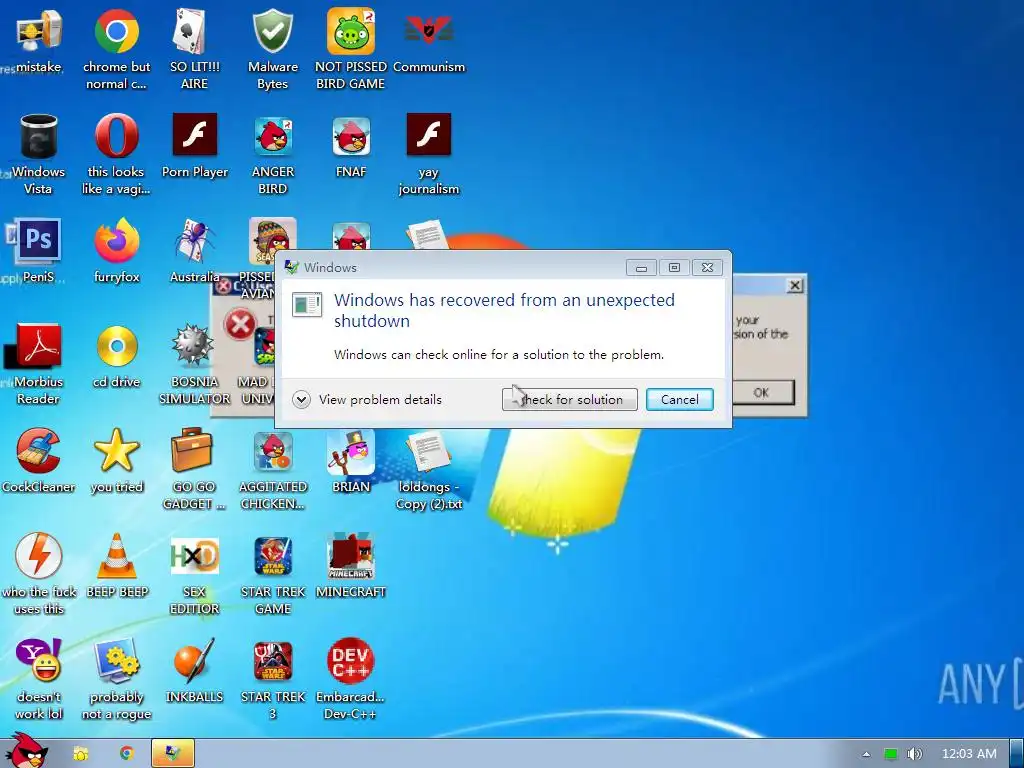Open the 'MINECRAFT' desktop icon
This screenshot has height=768, width=1024.
click(x=351, y=555)
